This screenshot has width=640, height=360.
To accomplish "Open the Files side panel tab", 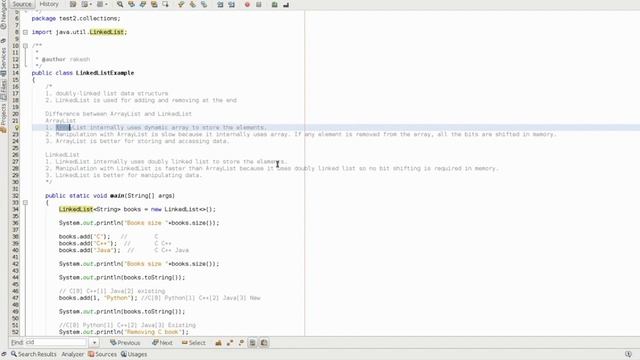I will [3, 90].
